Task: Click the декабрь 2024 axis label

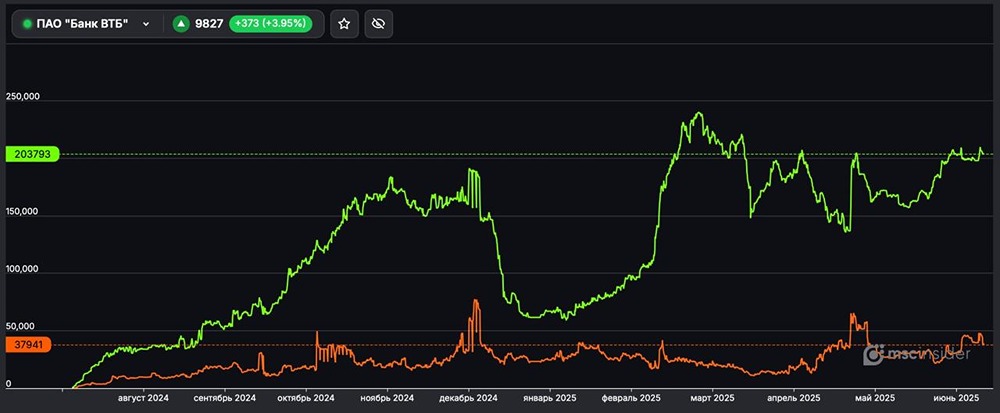Action: tap(468, 398)
